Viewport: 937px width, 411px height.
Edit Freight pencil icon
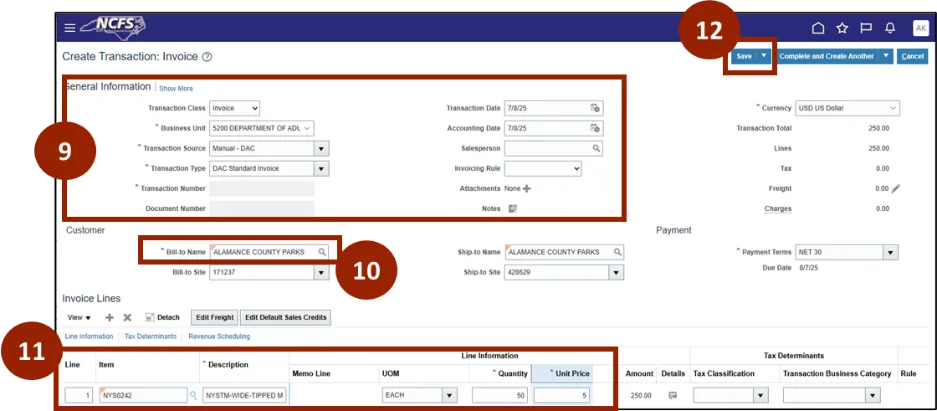895,188
